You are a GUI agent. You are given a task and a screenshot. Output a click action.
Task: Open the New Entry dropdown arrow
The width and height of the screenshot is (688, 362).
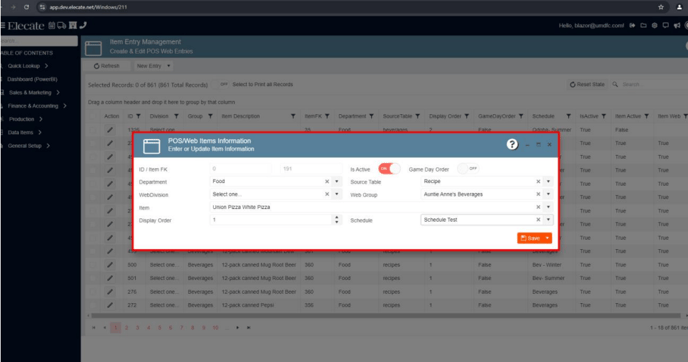tap(168, 66)
